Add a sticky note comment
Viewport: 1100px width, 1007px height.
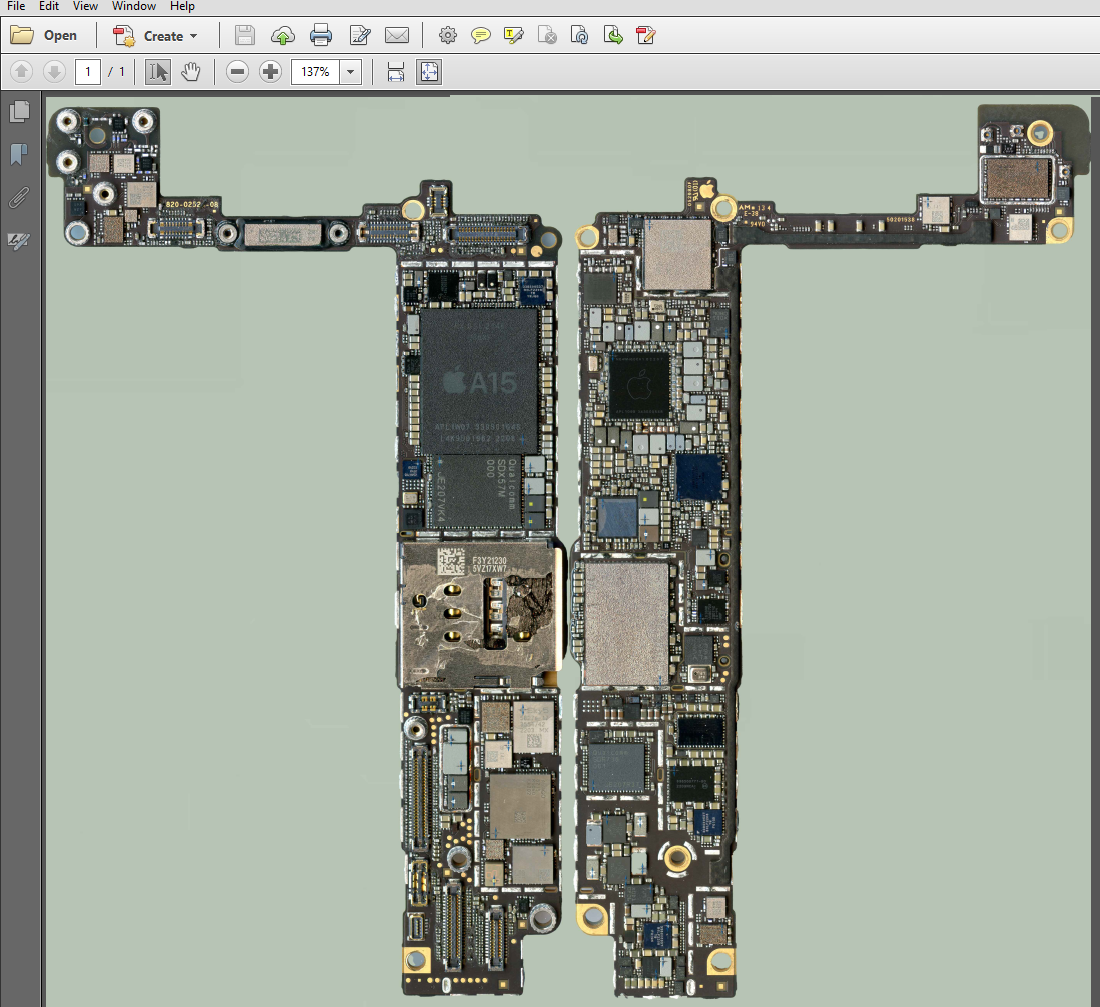[x=481, y=36]
